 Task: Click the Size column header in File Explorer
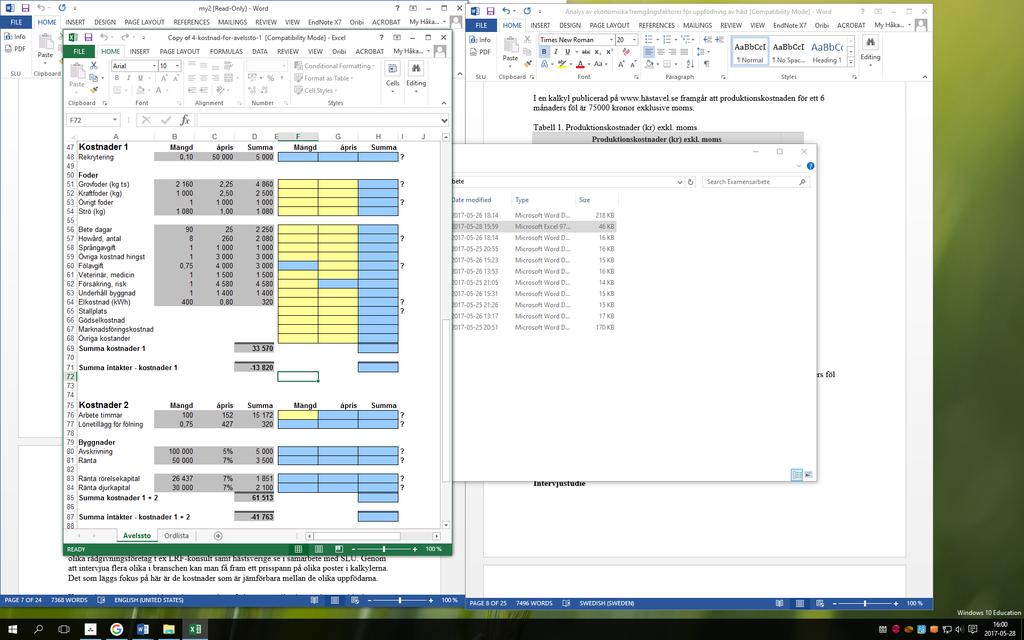click(584, 200)
